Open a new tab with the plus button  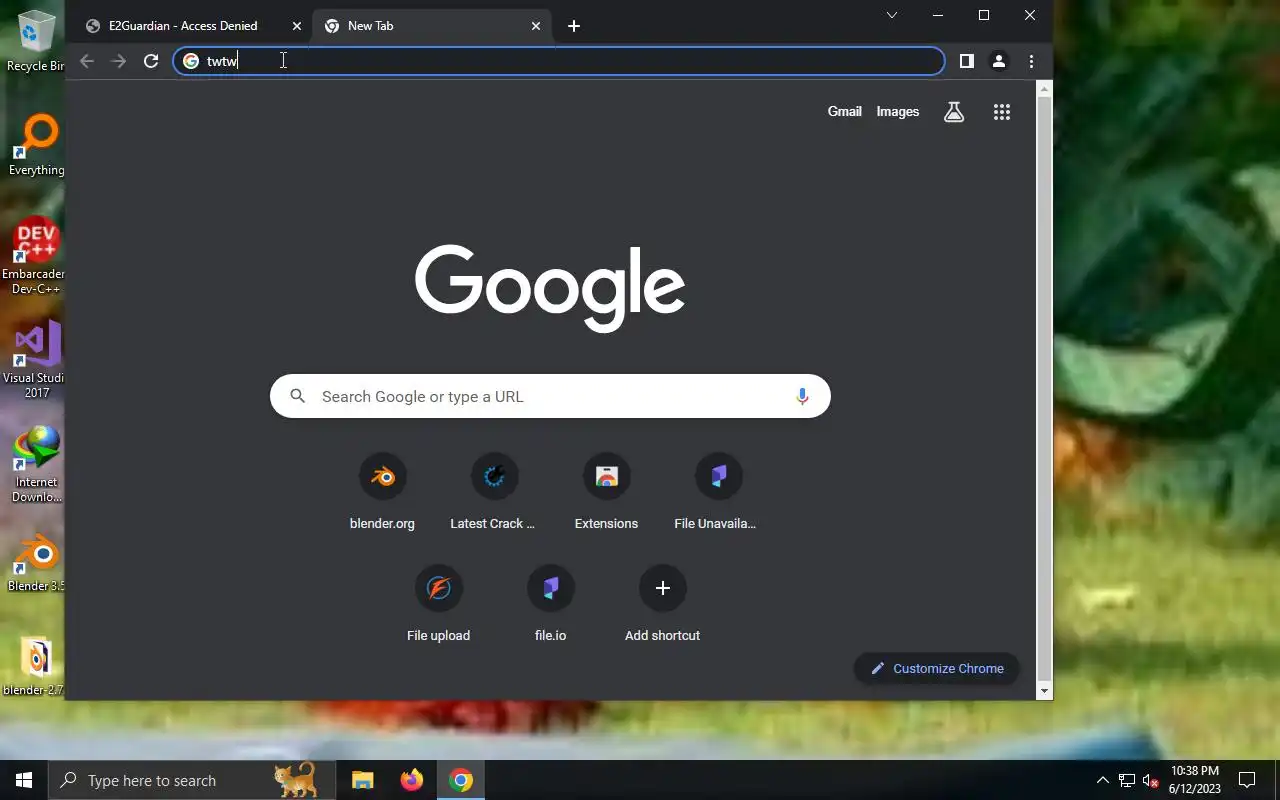573,26
